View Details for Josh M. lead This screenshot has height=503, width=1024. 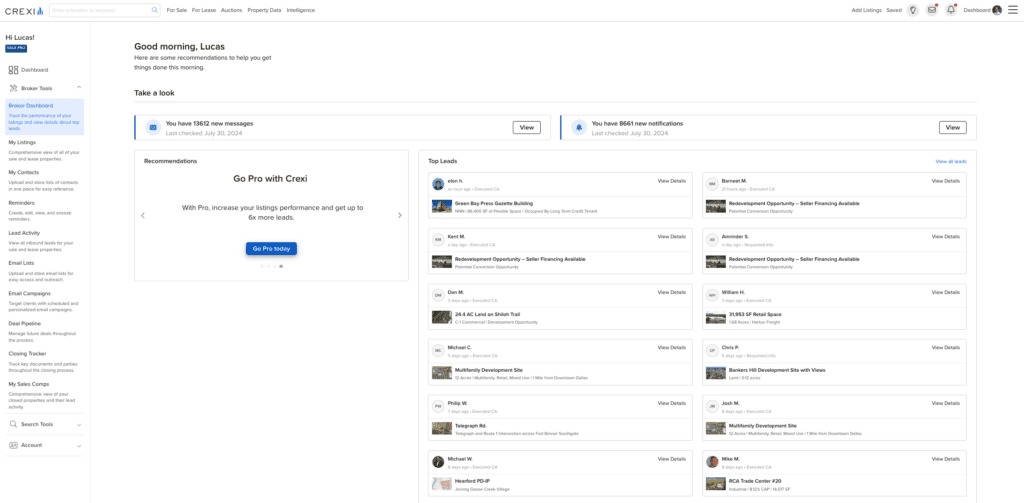[946, 403]
